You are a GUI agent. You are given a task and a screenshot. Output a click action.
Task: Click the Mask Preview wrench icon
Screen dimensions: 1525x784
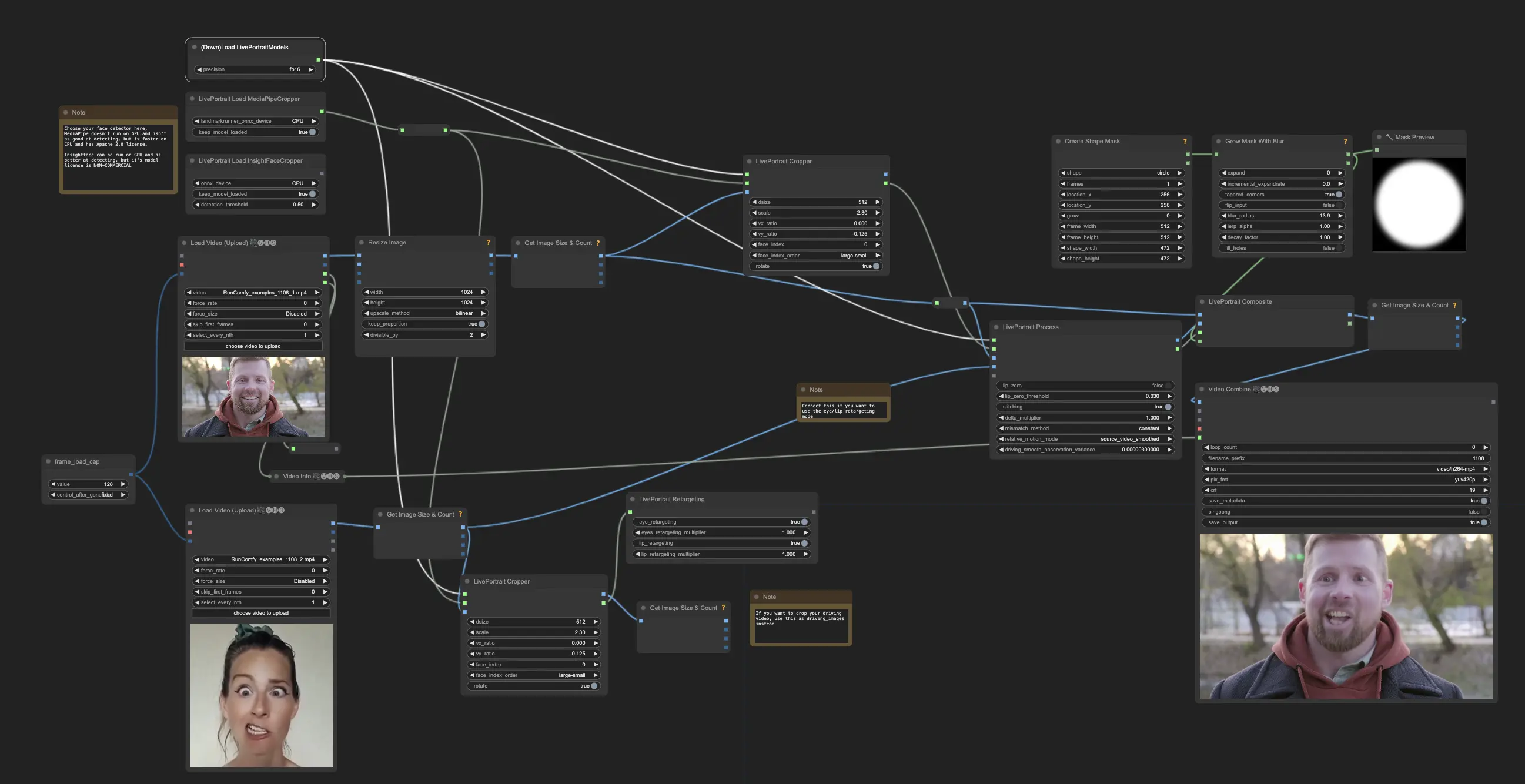pyautogui.click(x=1389, y=138)
